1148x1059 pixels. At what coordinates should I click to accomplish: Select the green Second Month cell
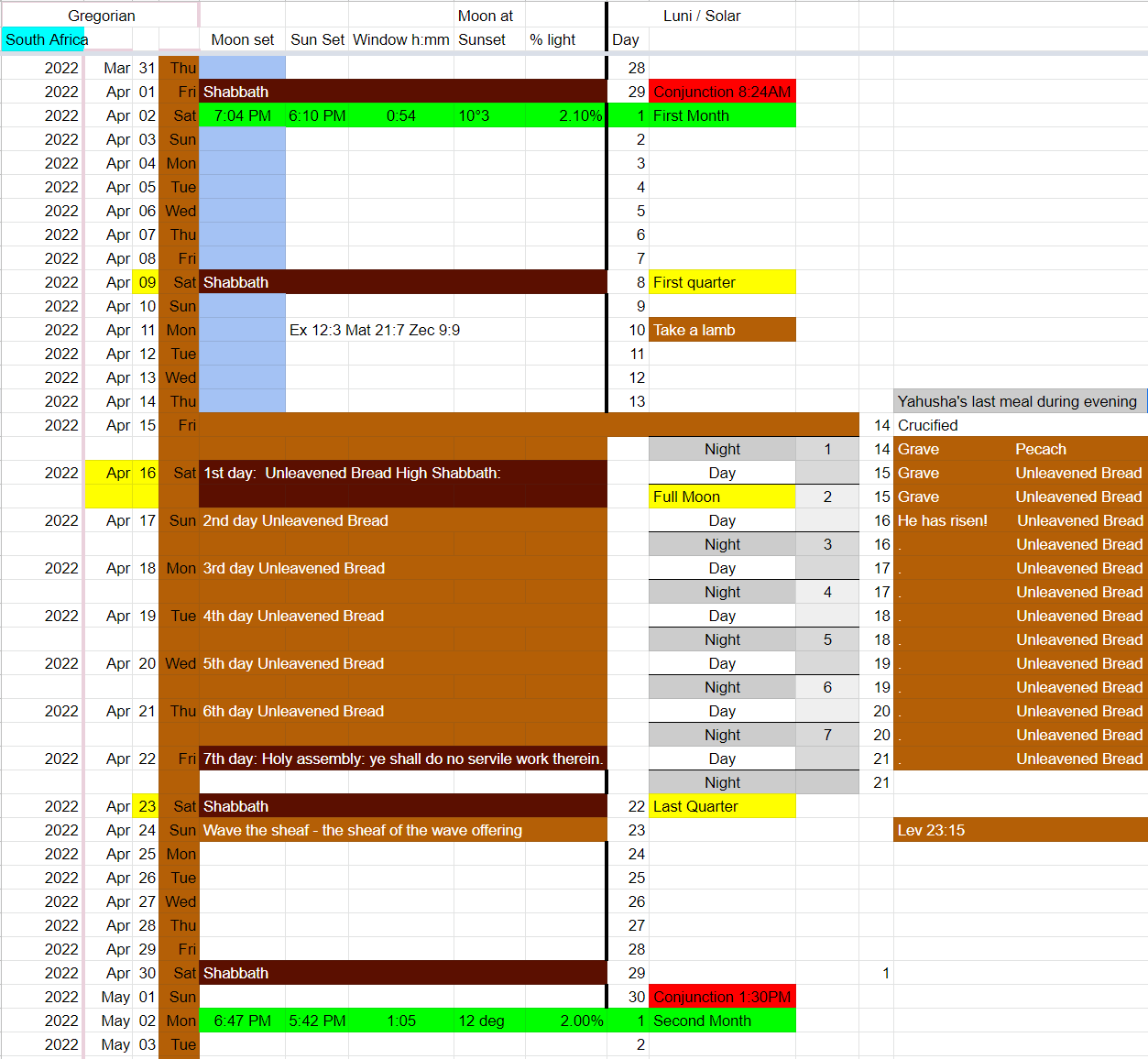point(721,1021)
